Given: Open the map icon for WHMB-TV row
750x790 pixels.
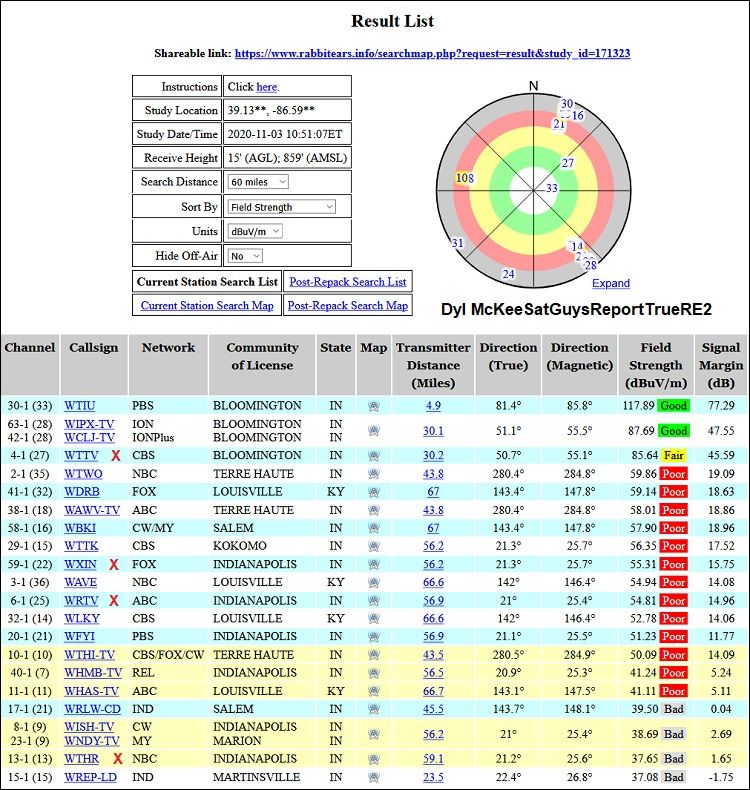Looking at the screenshot, I should coord(373,673).
